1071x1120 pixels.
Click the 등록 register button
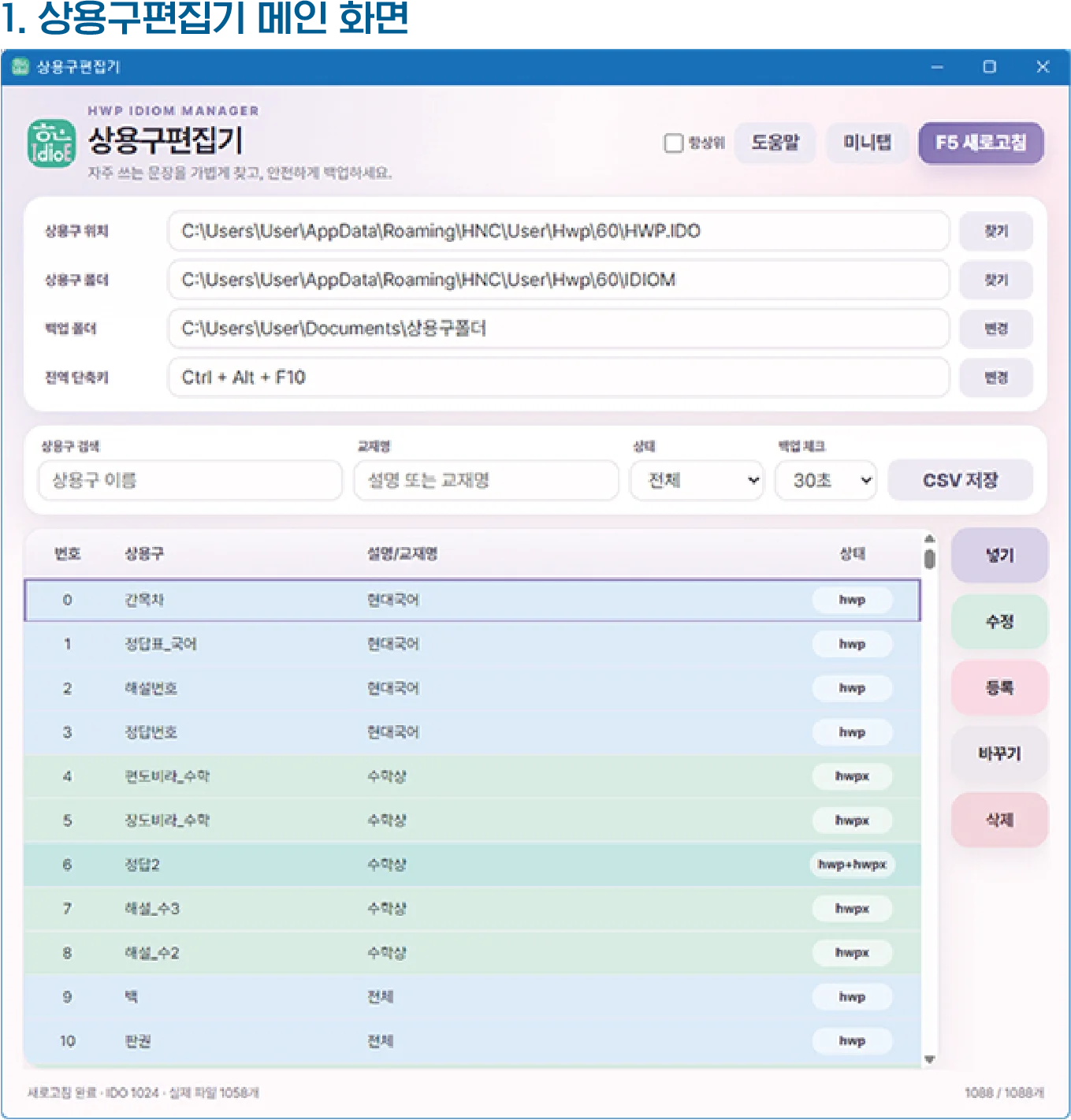coord(999,687)
